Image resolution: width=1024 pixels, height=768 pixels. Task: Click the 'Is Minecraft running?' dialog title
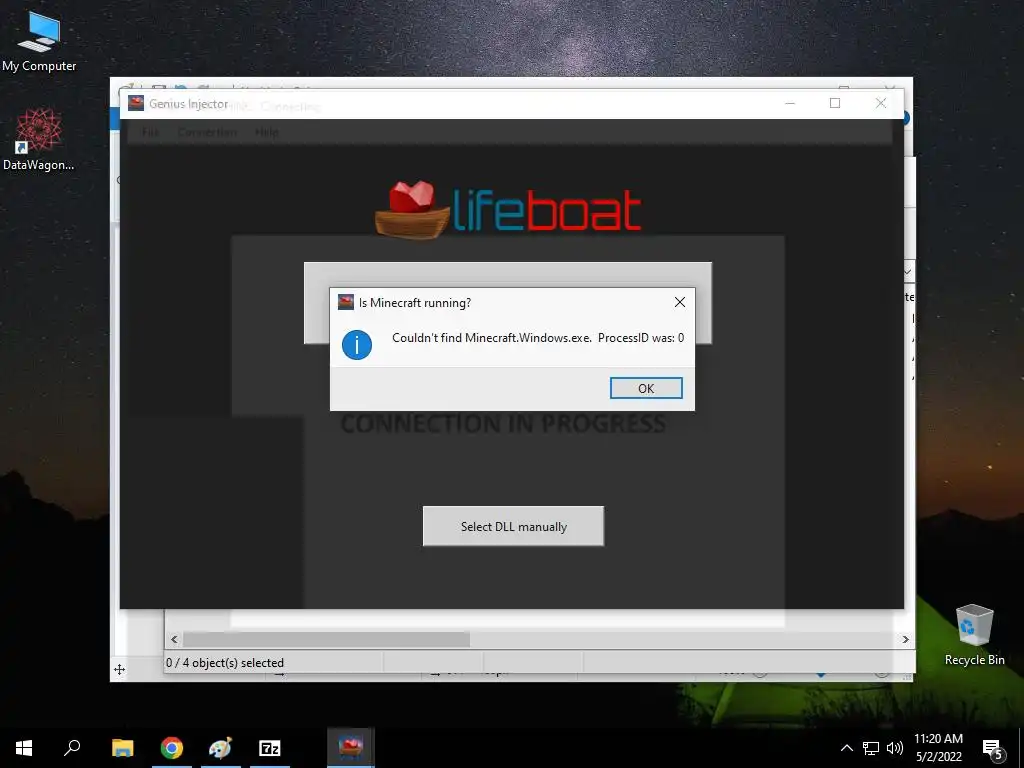click(415, 302)
